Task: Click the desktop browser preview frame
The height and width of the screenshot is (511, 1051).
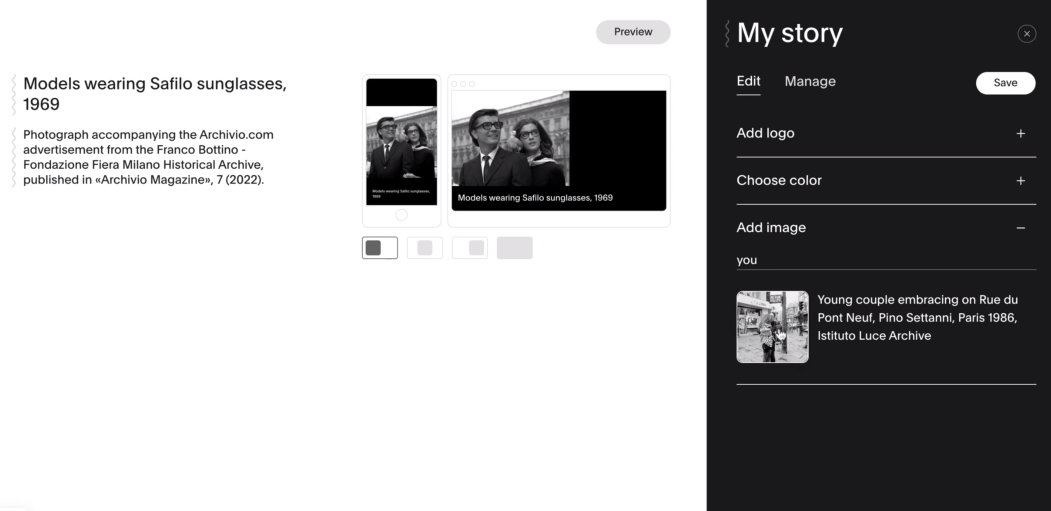Action: click(x=558, y=151)
